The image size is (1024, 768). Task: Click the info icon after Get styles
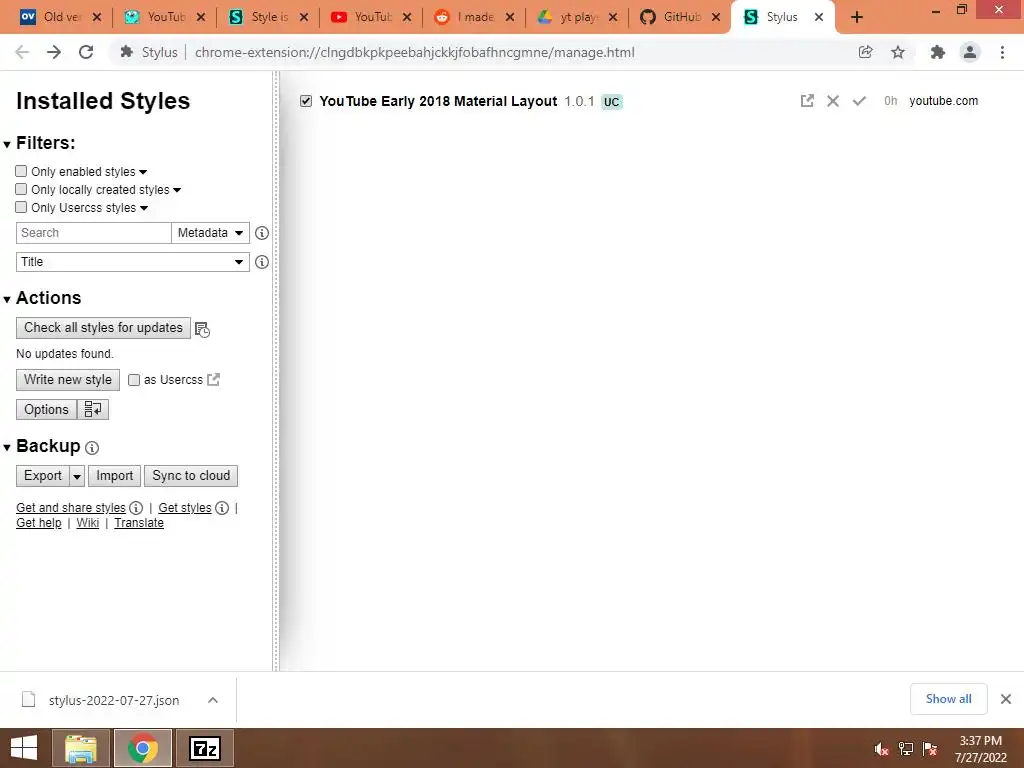click(x=222, y=507)
